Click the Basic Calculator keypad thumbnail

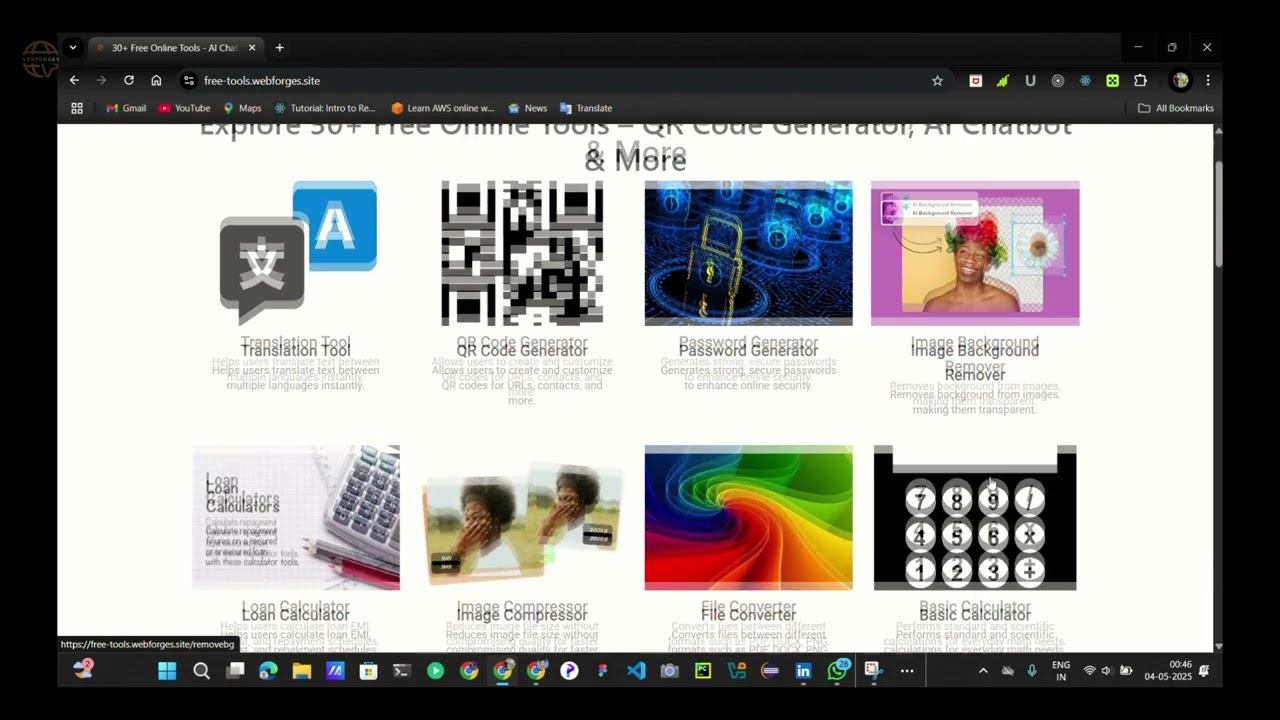pyautogui.click(x=975, y=517)
